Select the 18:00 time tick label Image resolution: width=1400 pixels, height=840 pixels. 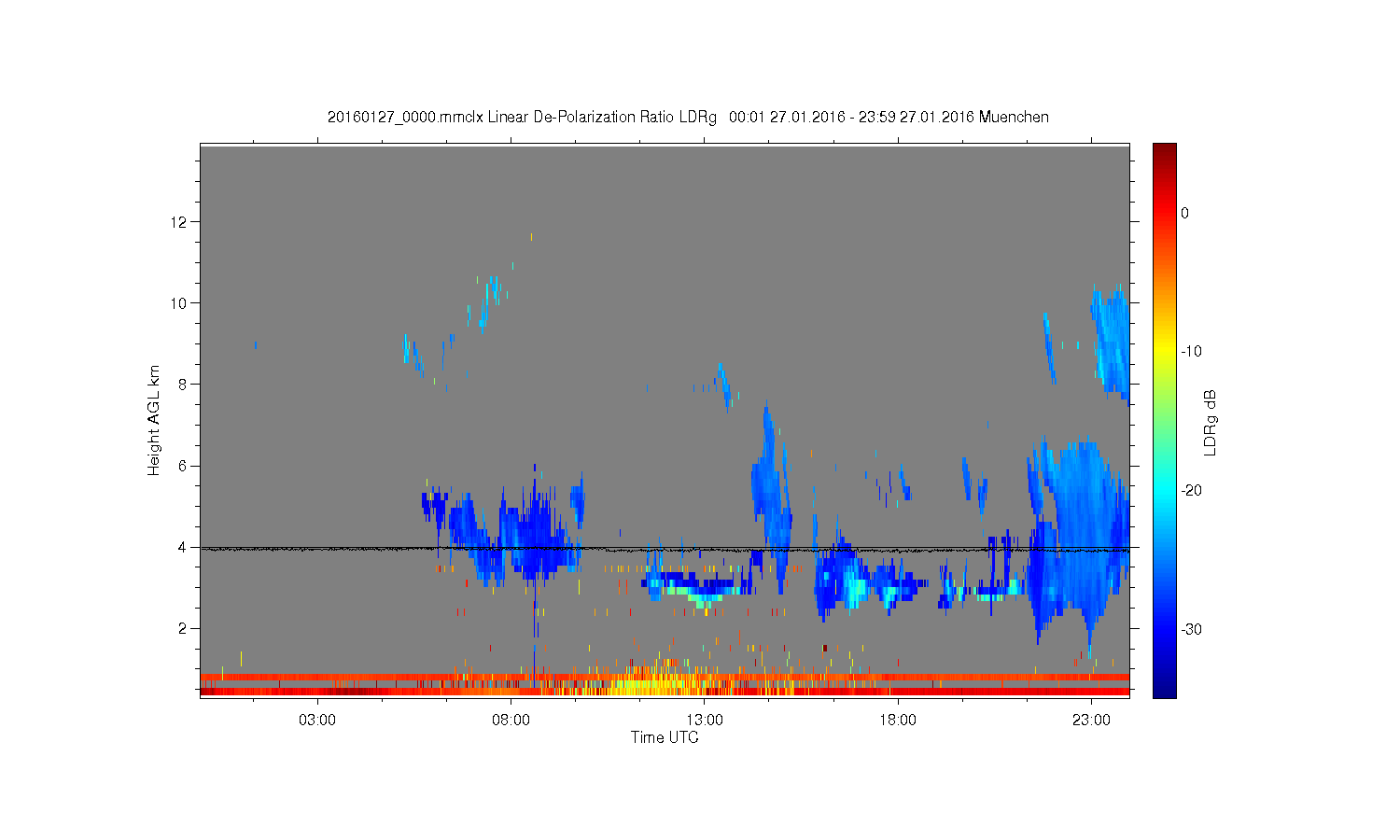[x=898, y=721]
